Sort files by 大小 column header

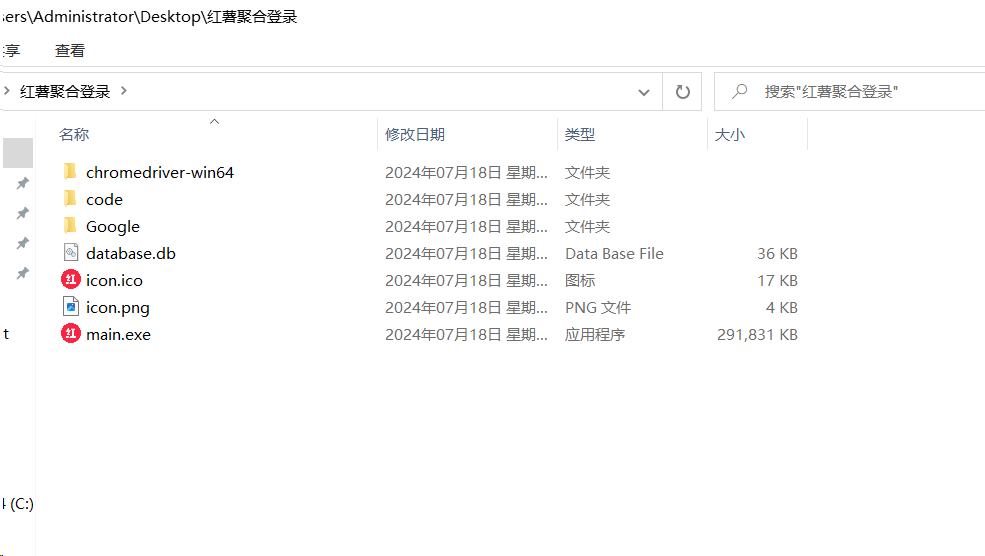click(x=729, y=134)
